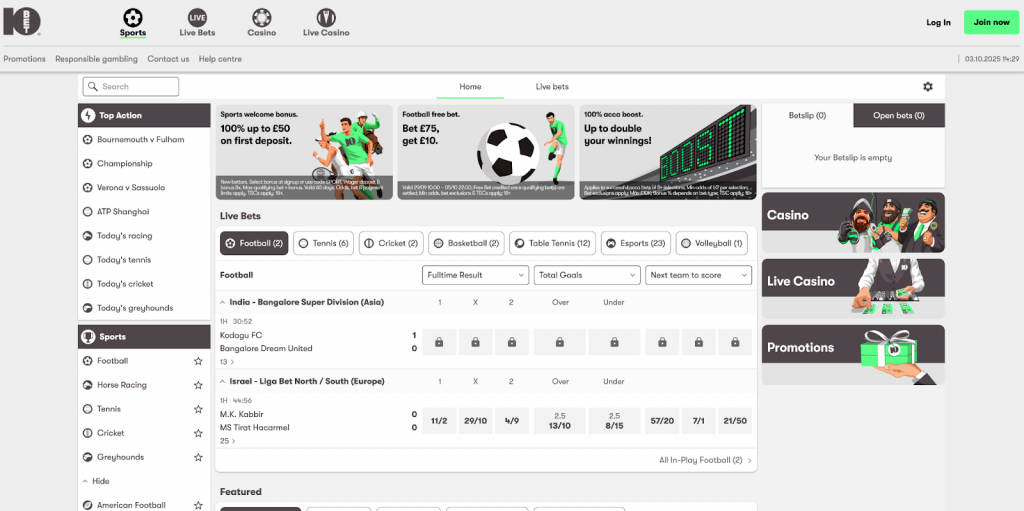This screenshot has width=1024, height=511.
Task: Switch to the Live bets tab
Action: tap(552, 86)
